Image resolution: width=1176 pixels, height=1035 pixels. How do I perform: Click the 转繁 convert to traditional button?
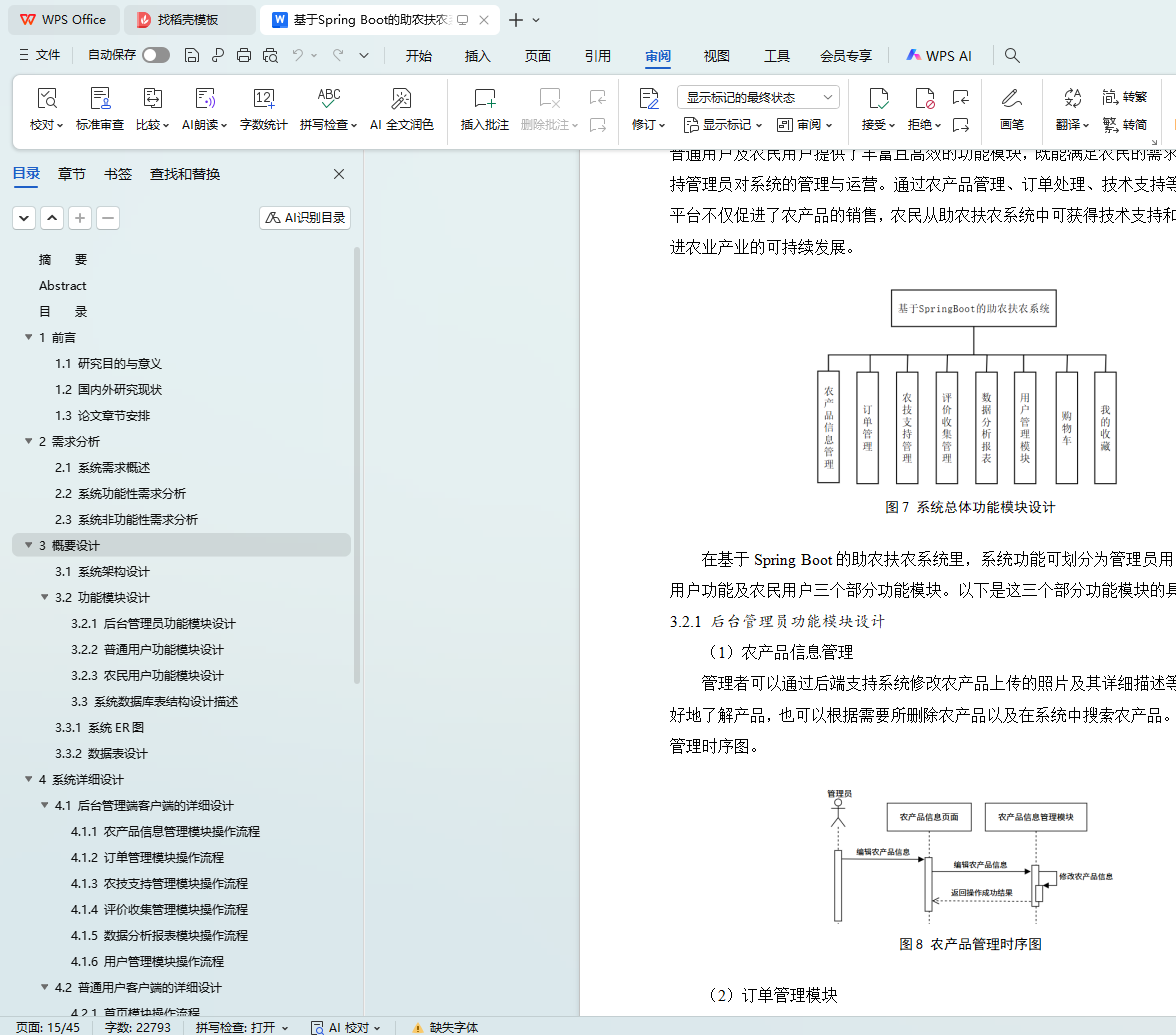point(1125,97)
